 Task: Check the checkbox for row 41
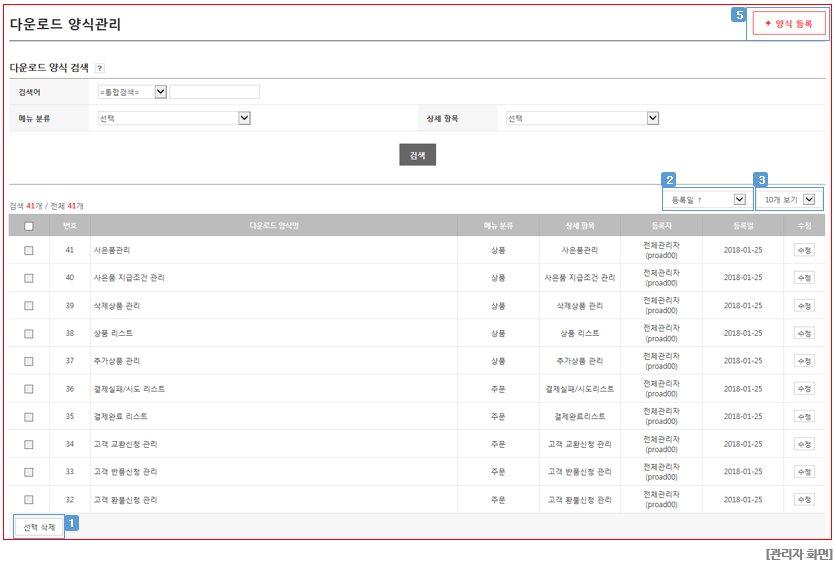[29, 251]
